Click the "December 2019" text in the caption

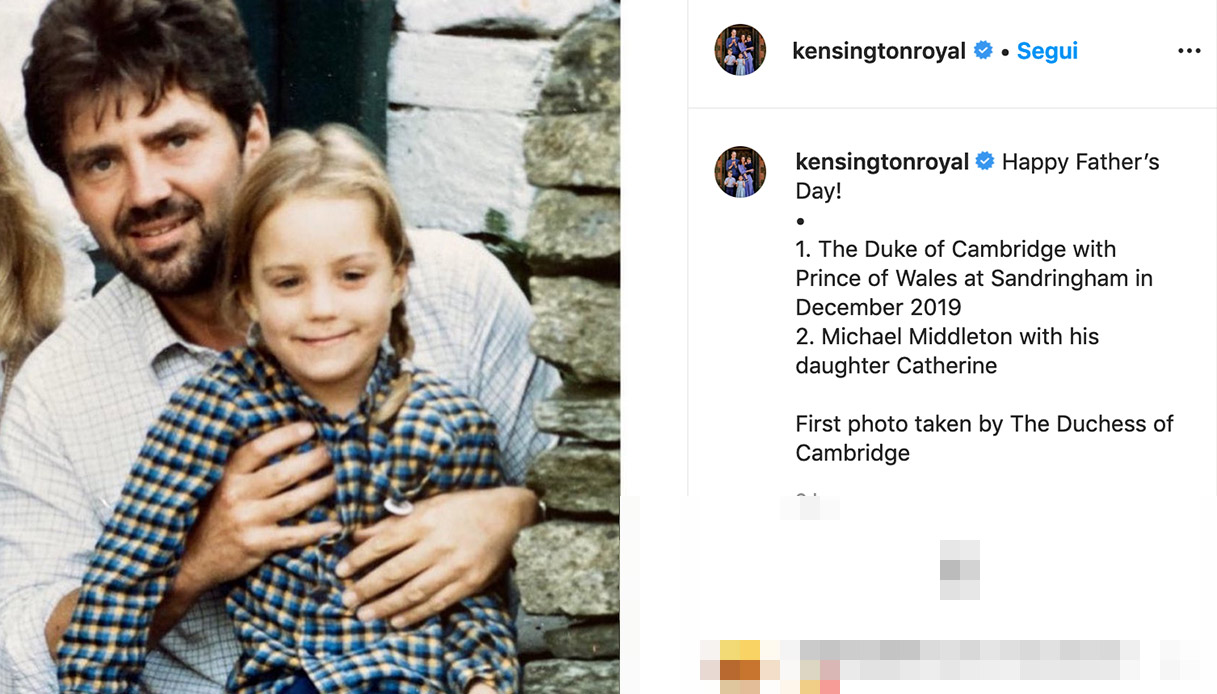(x=878, y=307)
